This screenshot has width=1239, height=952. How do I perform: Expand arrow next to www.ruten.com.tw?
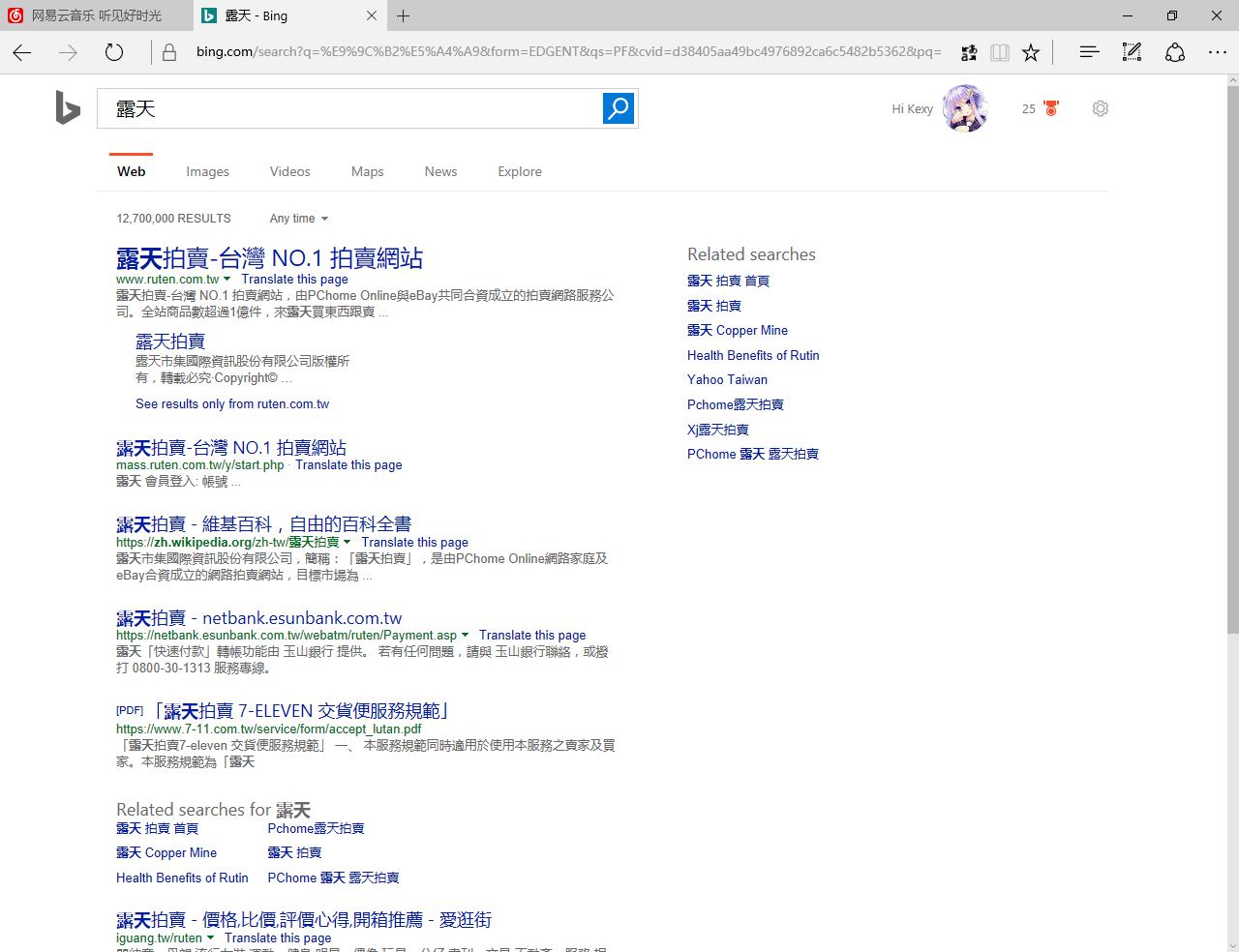tap(227, 279)
